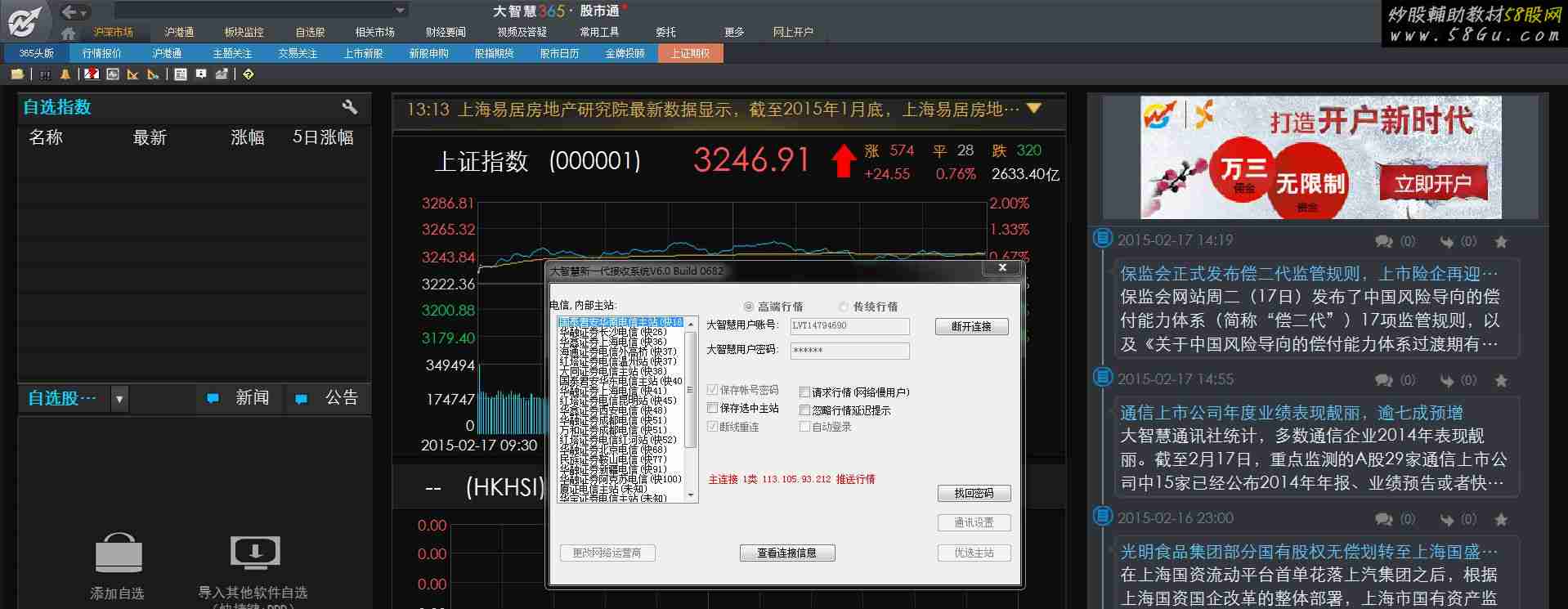
Task: Switch to the 新股申购 tab
Action: (x=428, y=53)
